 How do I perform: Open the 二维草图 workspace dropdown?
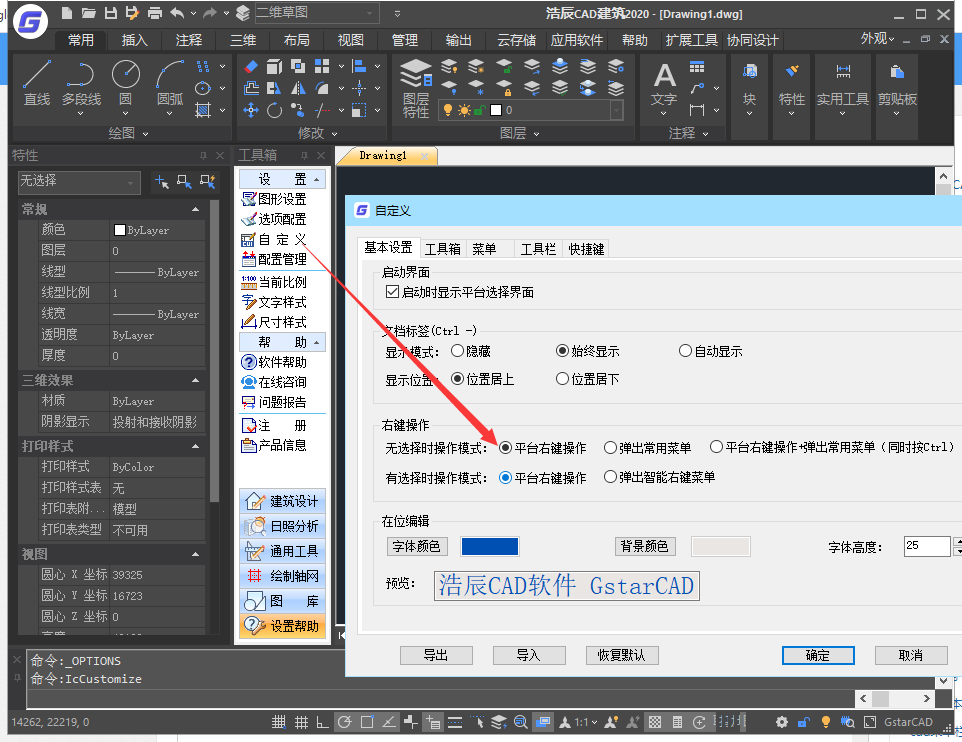[316, 13]
